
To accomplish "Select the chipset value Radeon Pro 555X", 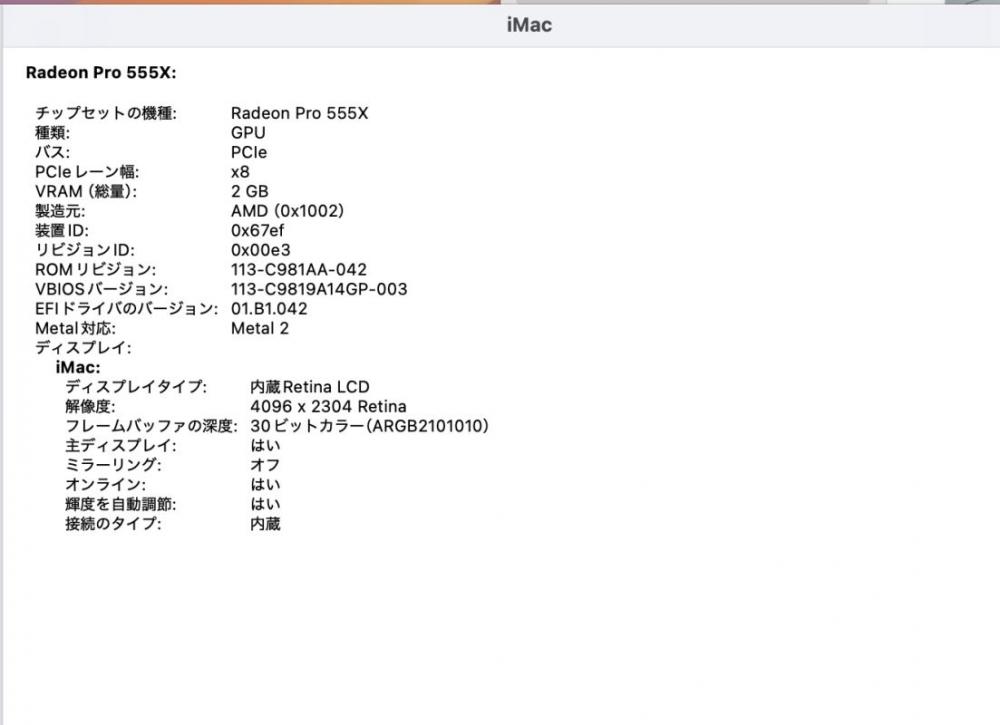I will [x=300, y=114].
